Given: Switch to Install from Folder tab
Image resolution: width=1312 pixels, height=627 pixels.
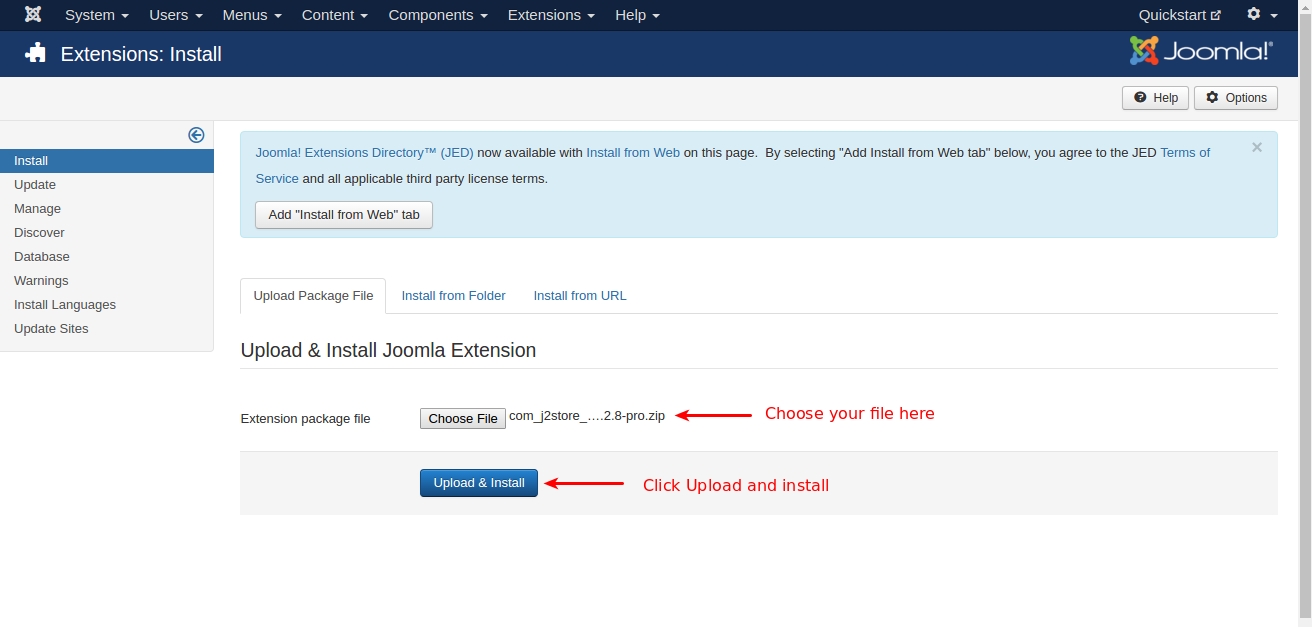Looking at the screenshot, I should pos(453,296).
